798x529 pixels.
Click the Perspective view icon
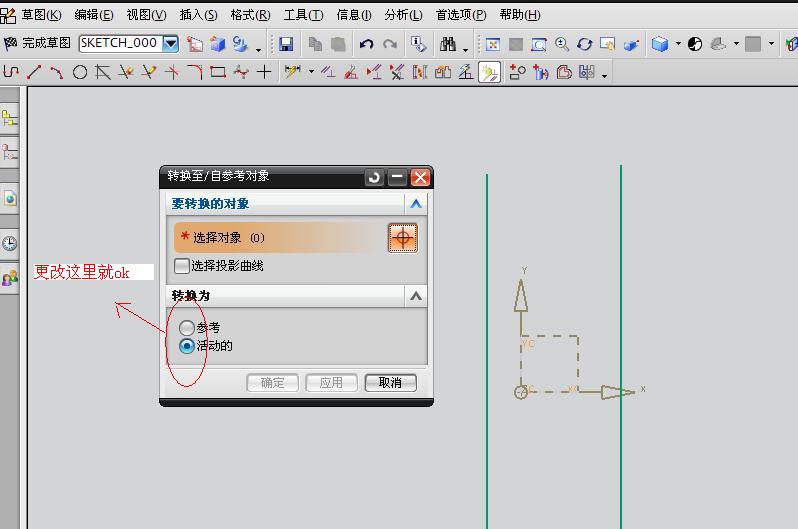[x=631, y=45]
